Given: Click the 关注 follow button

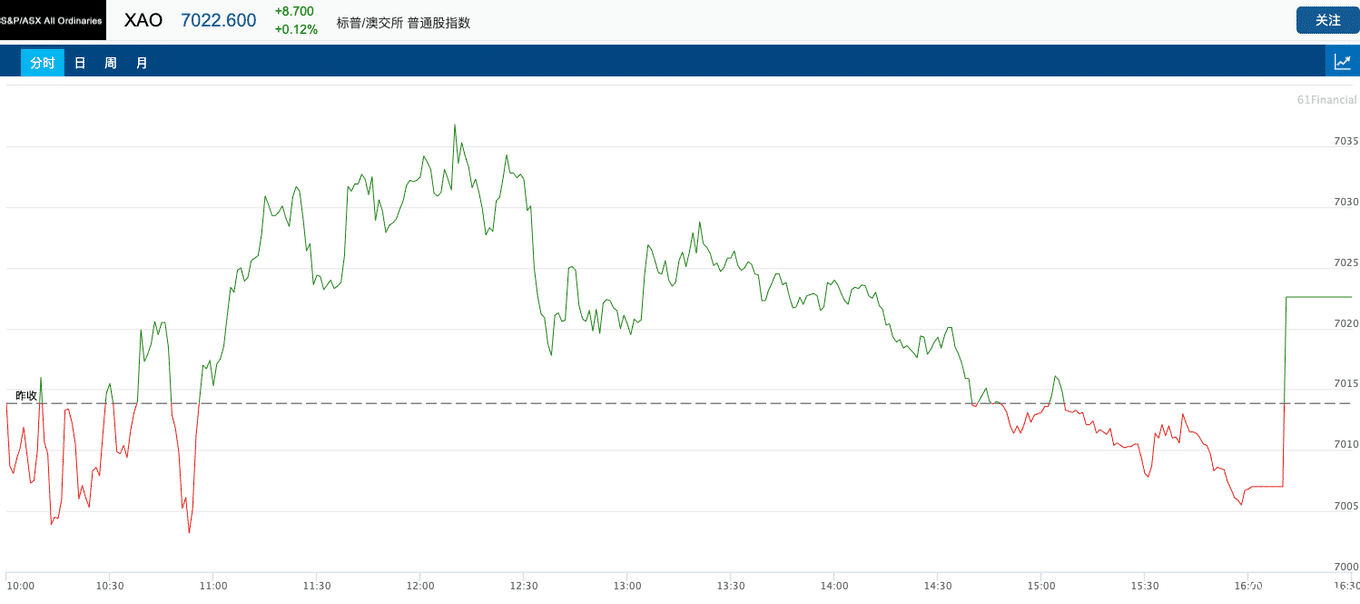Looking at the screenshot, I should click(1328, 20).
